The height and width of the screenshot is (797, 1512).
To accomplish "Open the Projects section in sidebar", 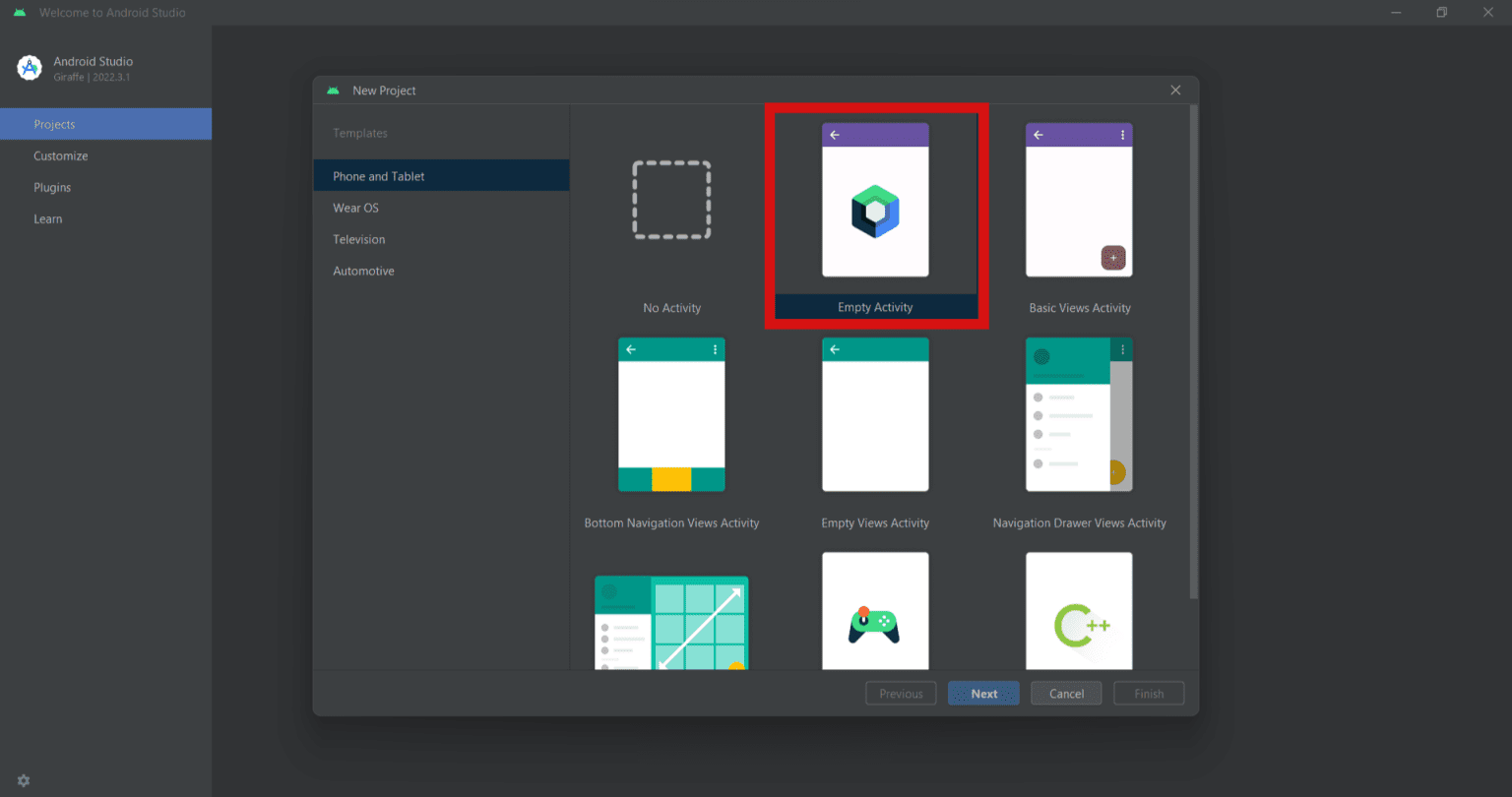I will 105,124.
